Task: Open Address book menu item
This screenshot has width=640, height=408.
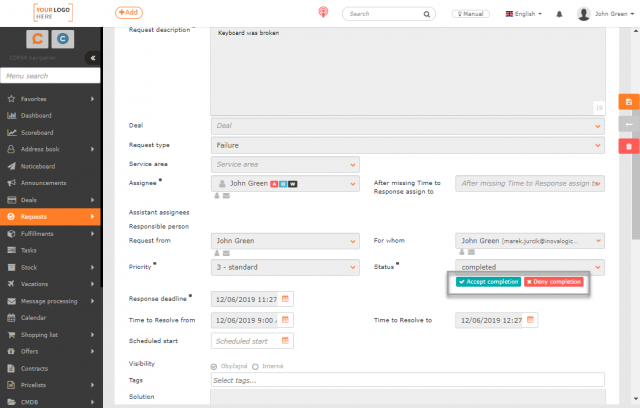Action: click(x=51, y=149)
